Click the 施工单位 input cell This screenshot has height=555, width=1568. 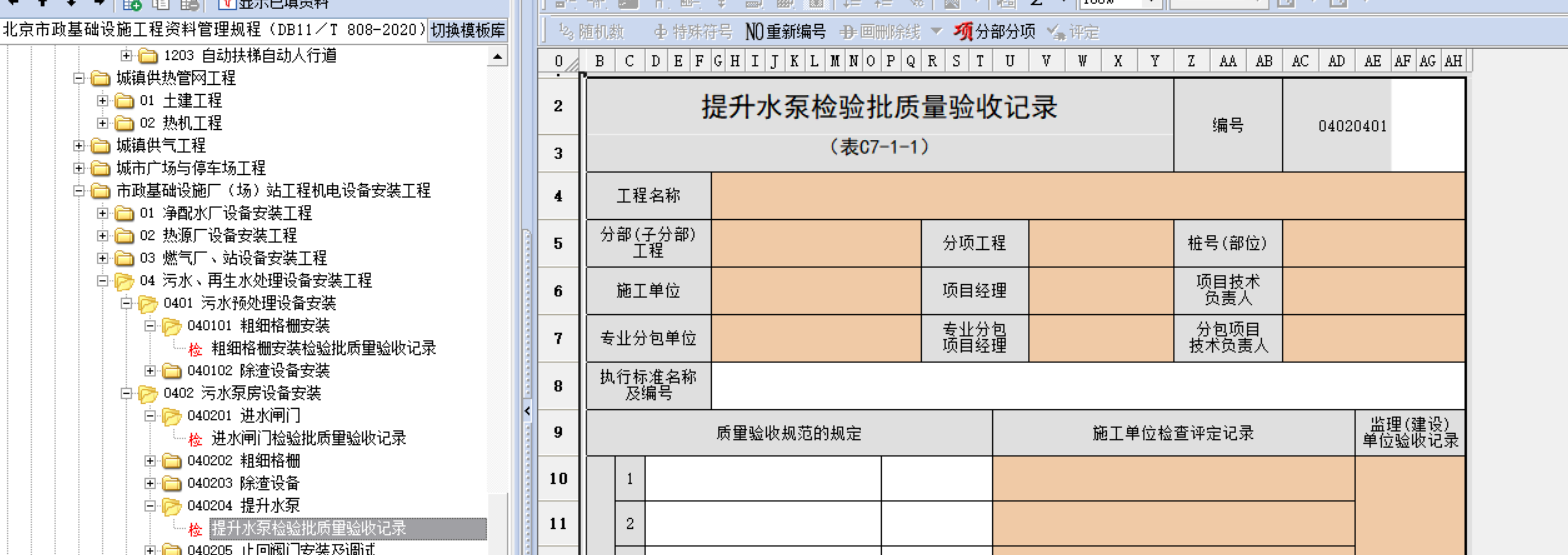(816, 291)
